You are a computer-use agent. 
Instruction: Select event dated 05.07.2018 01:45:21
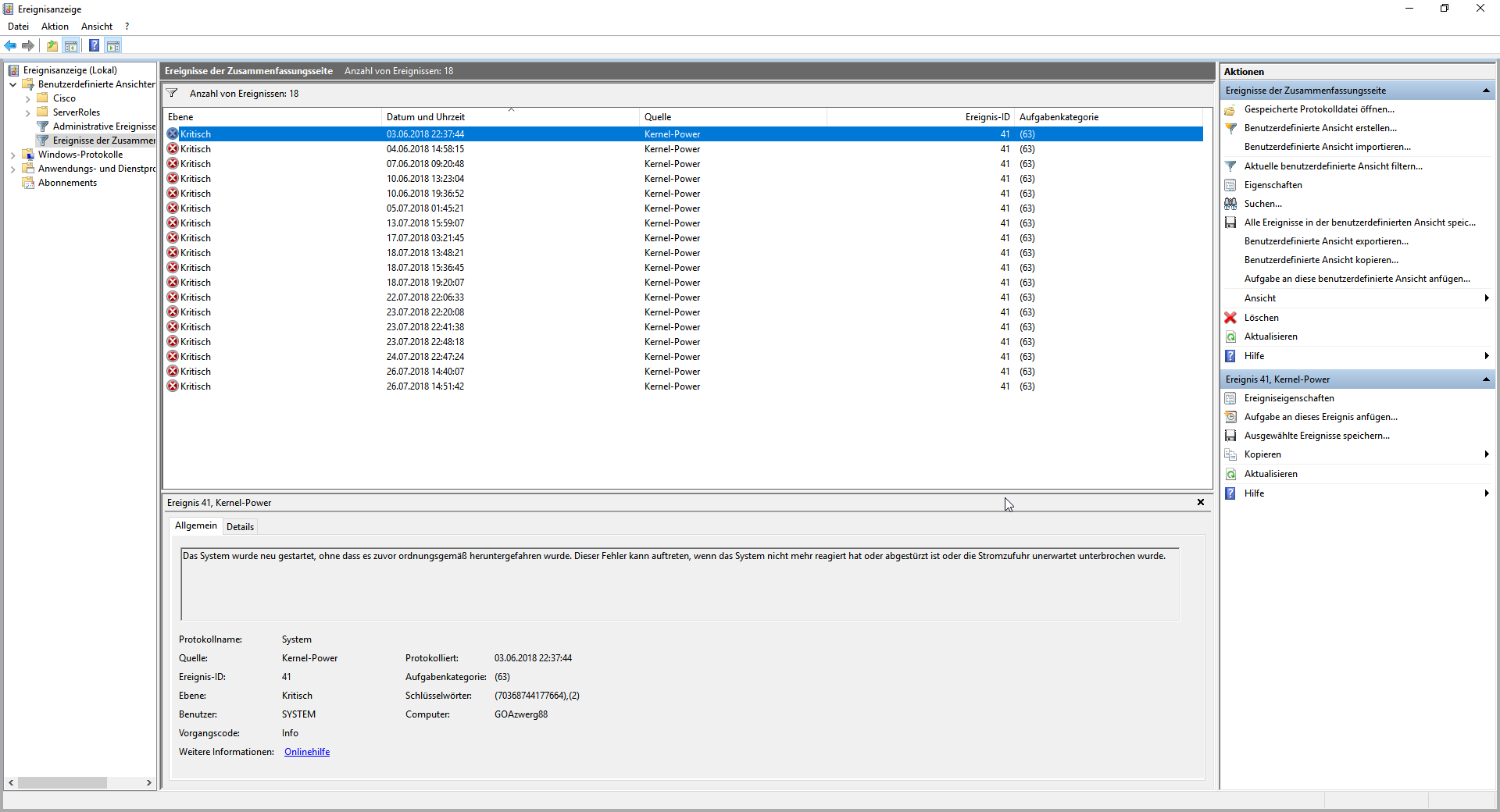click(684, 208)
